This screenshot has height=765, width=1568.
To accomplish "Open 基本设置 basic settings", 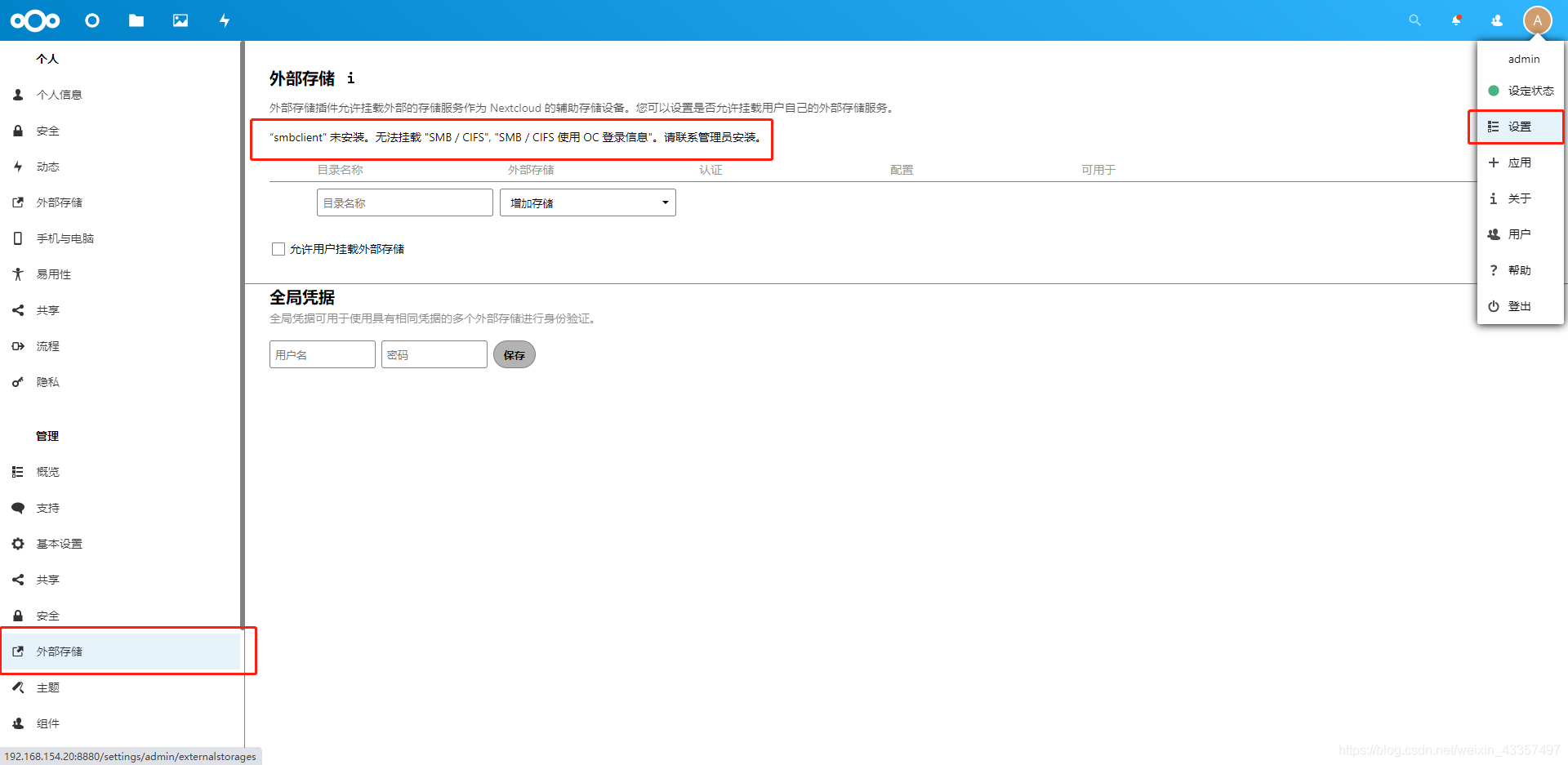I will pos(120,544).
